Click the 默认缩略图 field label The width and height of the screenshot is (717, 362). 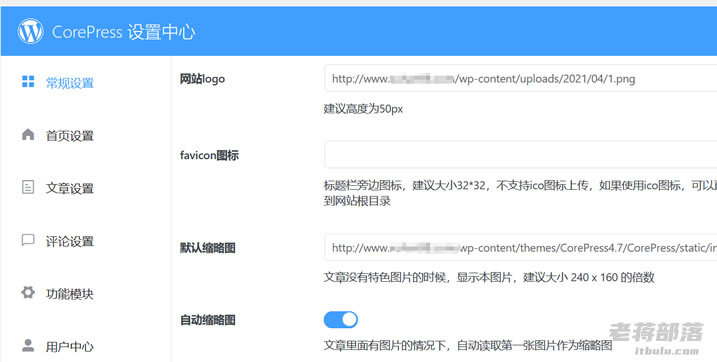tap(208, 248)
